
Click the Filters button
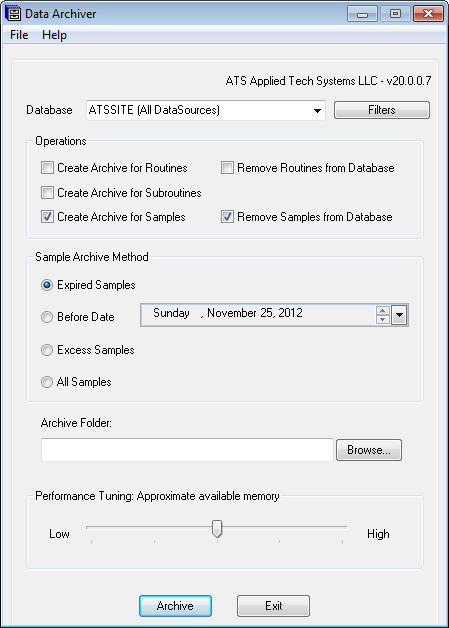pyautogui.click(x=382, y=110)
